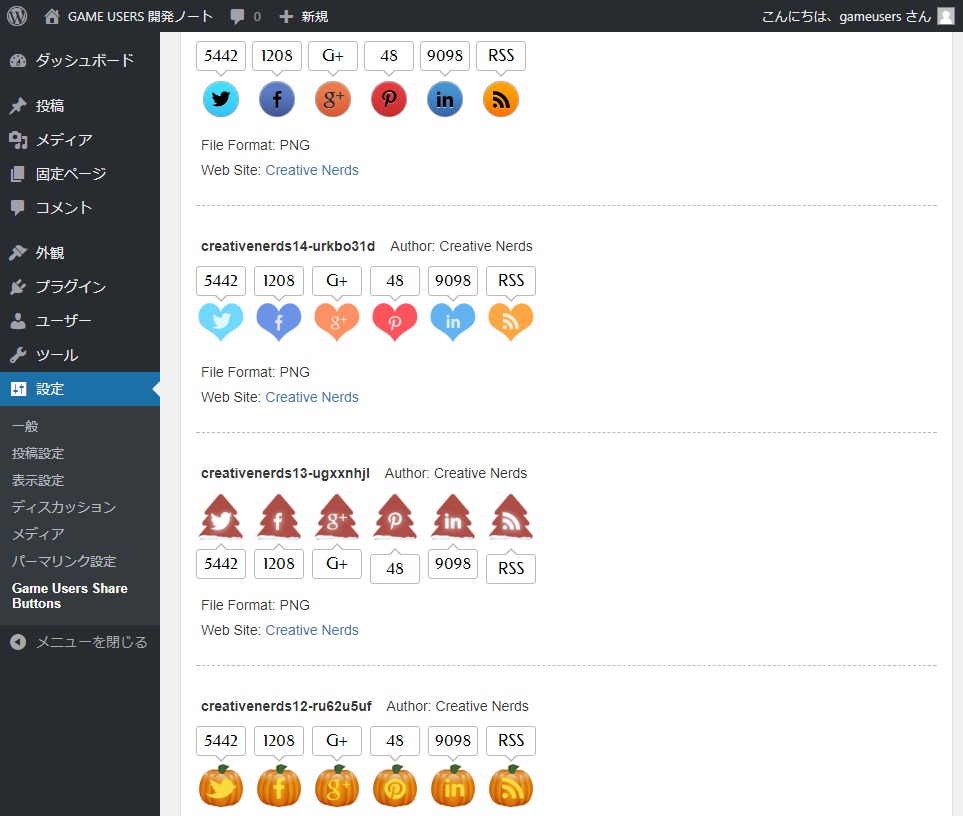Click RSS bubble in creativenerds12 set

click(x=511, y=740)
